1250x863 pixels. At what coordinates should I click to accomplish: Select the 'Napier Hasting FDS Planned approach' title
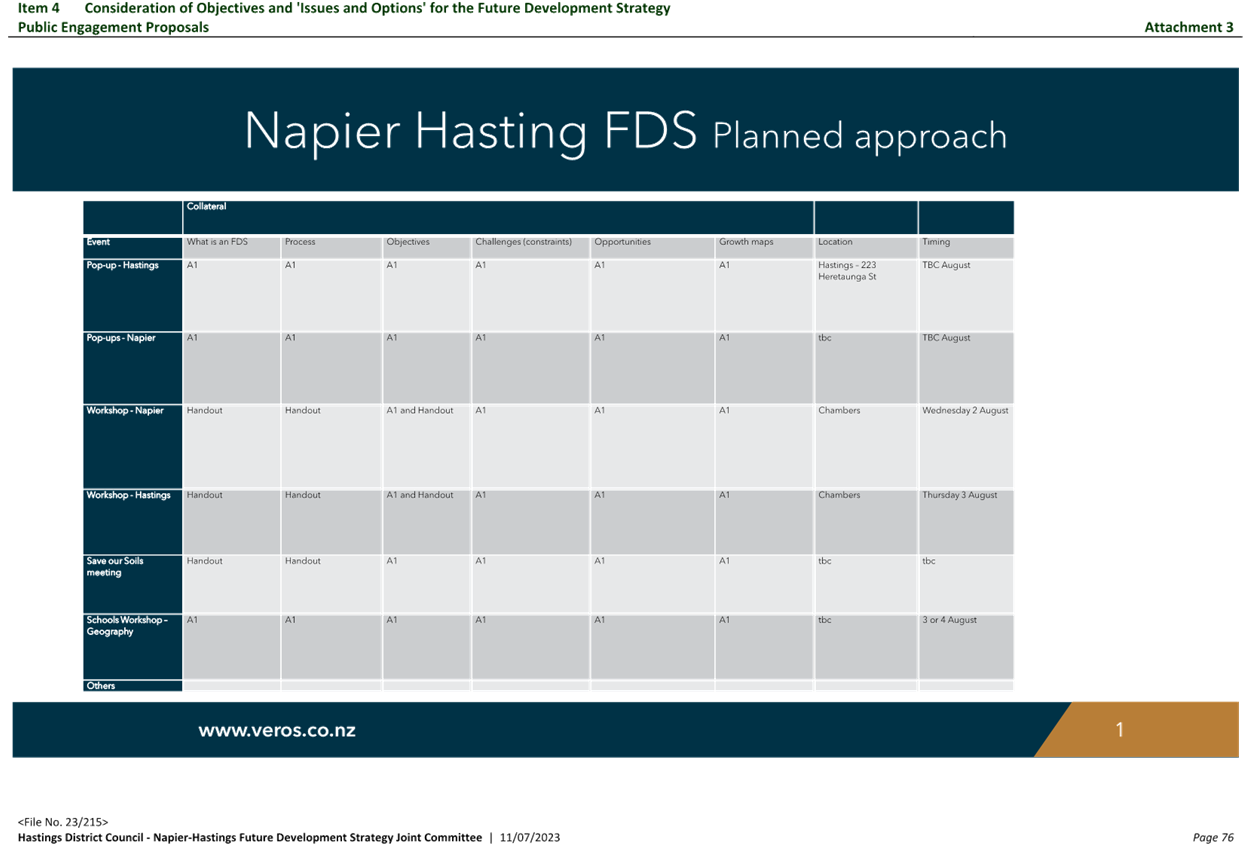pos(625,133)
